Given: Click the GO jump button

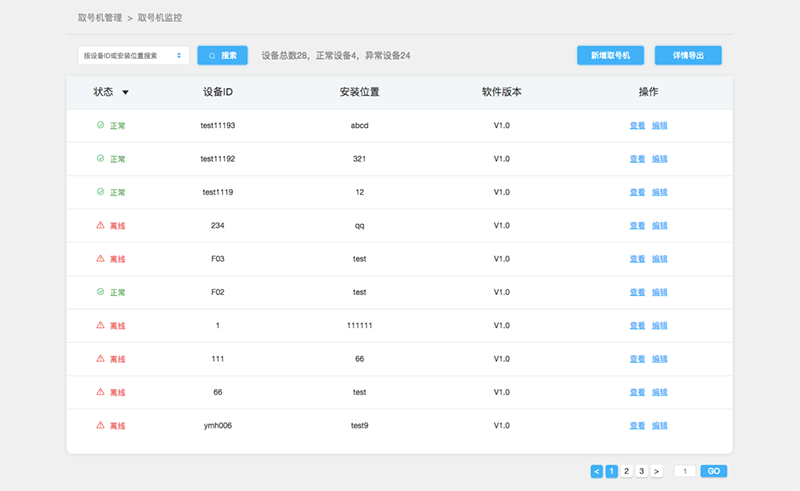Looking at the screenshot, I should click(x=714, y=471).
